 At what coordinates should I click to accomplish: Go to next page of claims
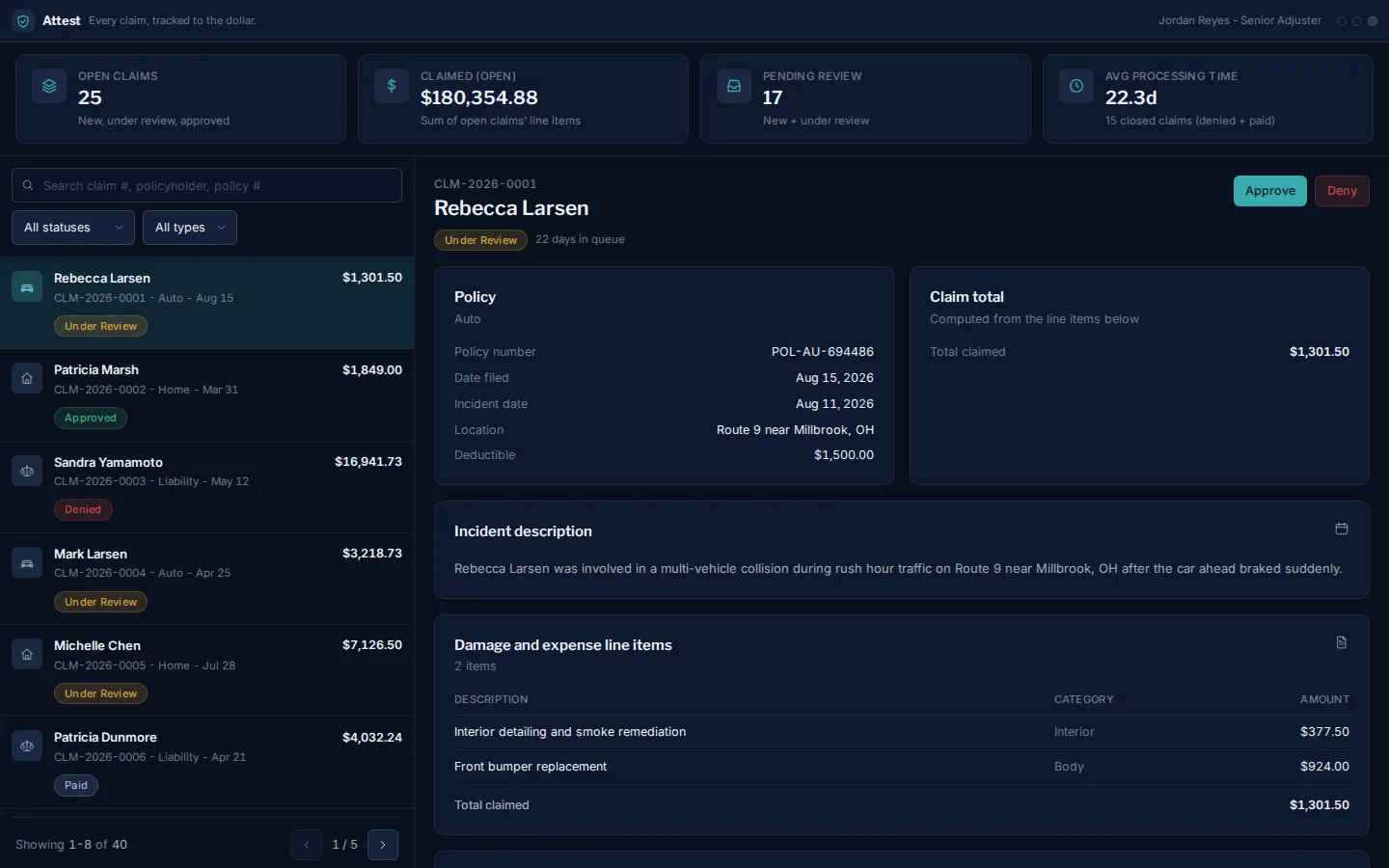(x=383, y=845)
